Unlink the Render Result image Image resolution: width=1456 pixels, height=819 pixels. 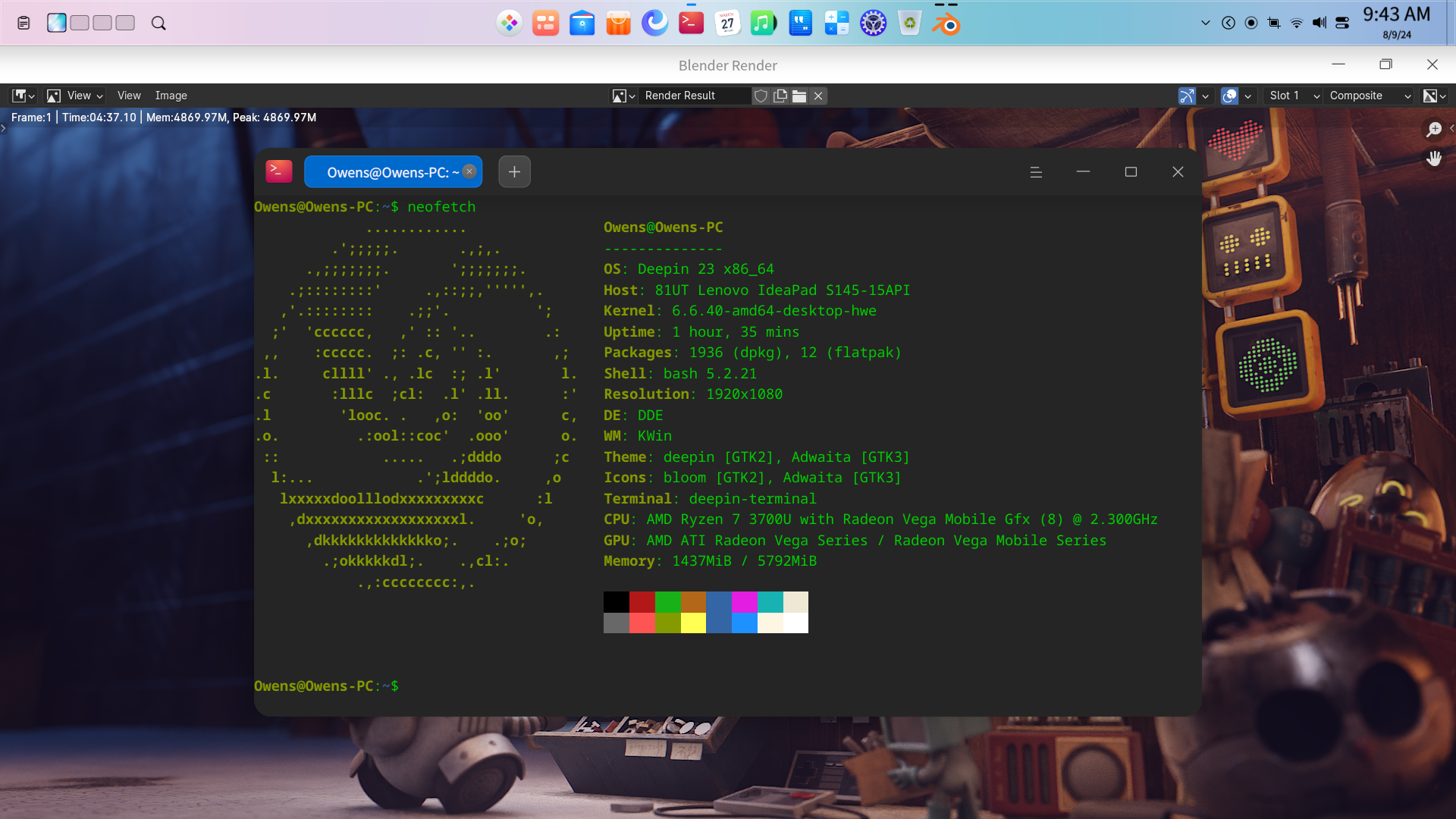[818, 96]
